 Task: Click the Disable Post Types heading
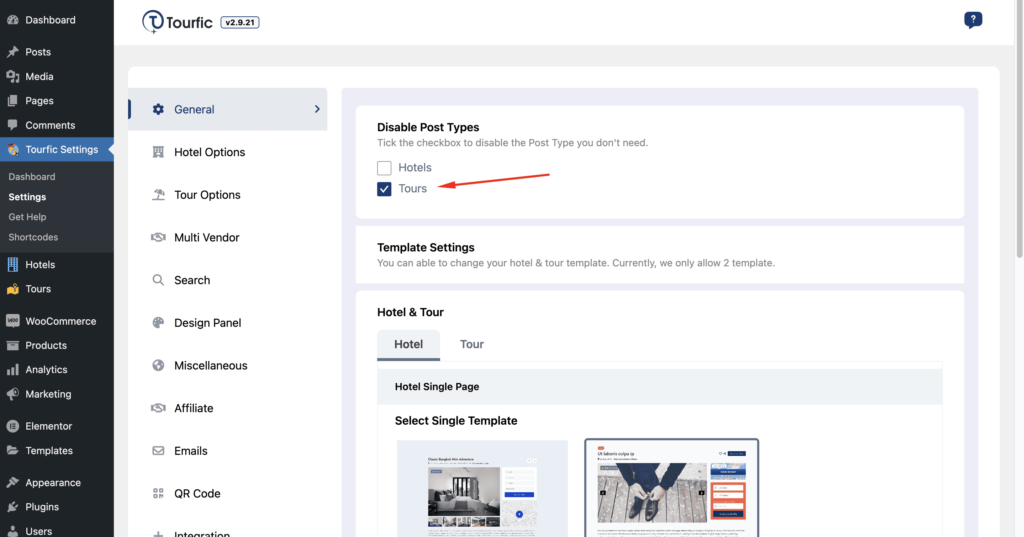click(428, 127)
